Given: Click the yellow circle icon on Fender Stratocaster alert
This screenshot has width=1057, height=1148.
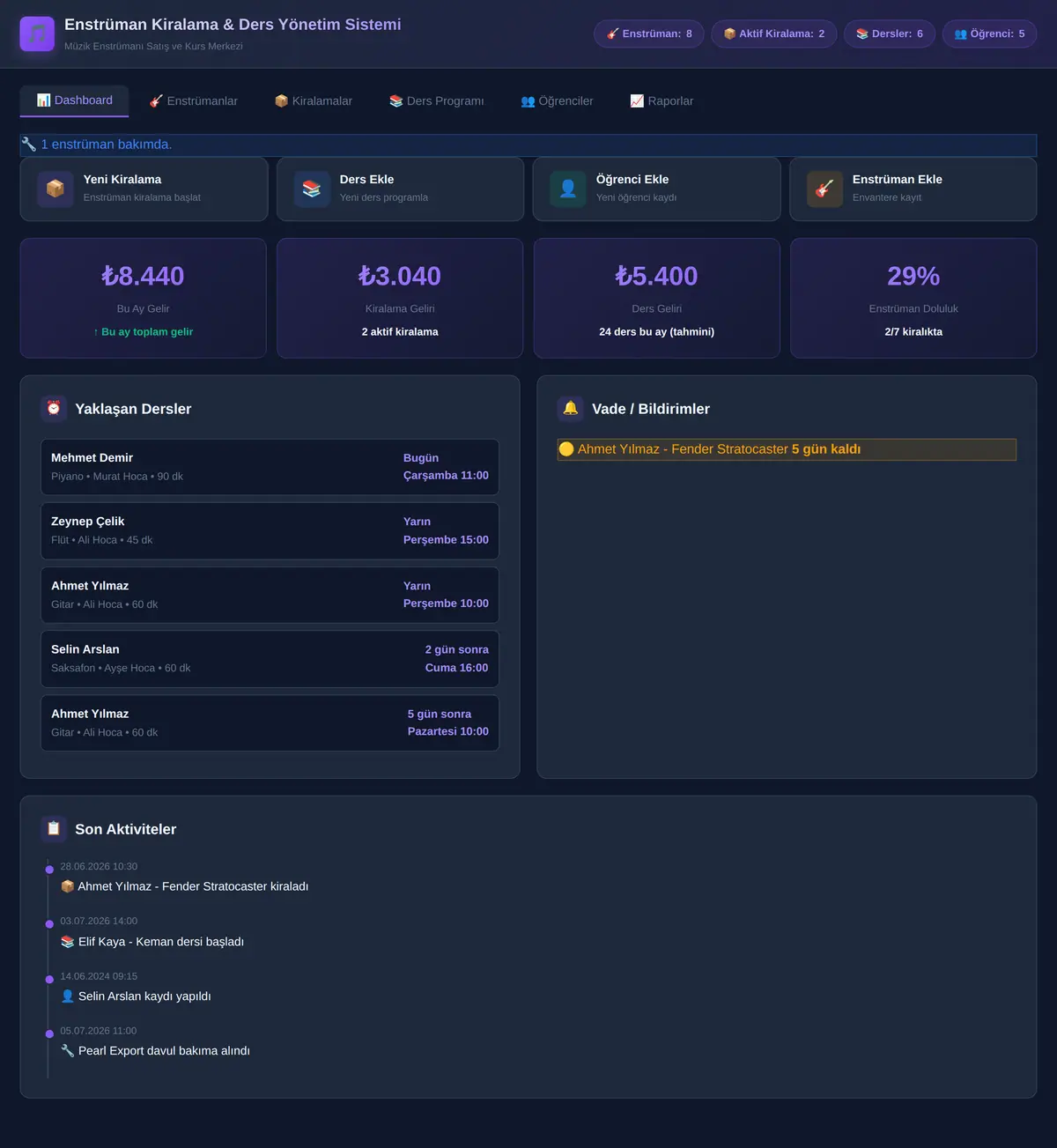Looking at the screenshot, I should point(566,449).
